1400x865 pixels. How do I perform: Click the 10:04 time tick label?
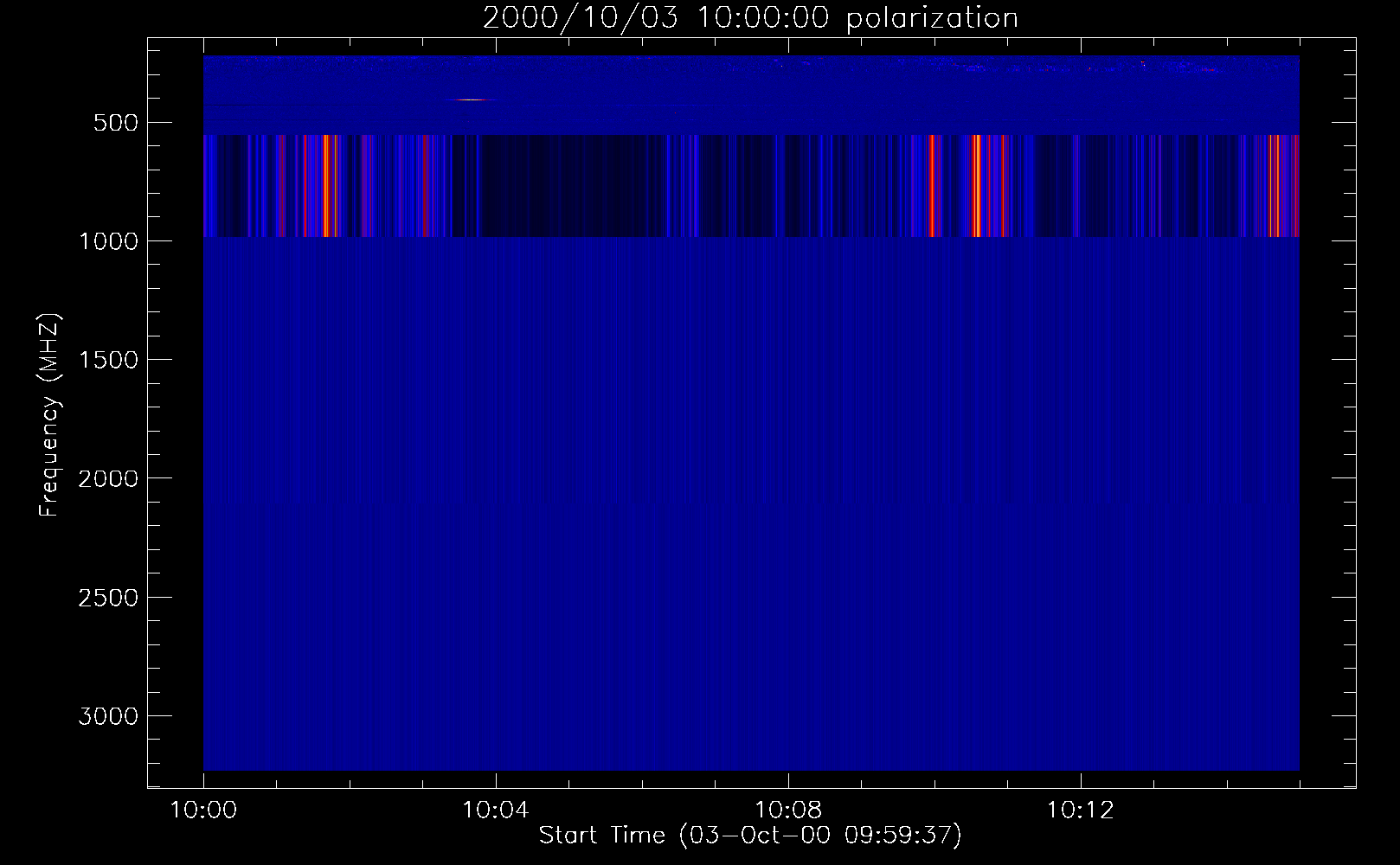click(x=496, y=811)
